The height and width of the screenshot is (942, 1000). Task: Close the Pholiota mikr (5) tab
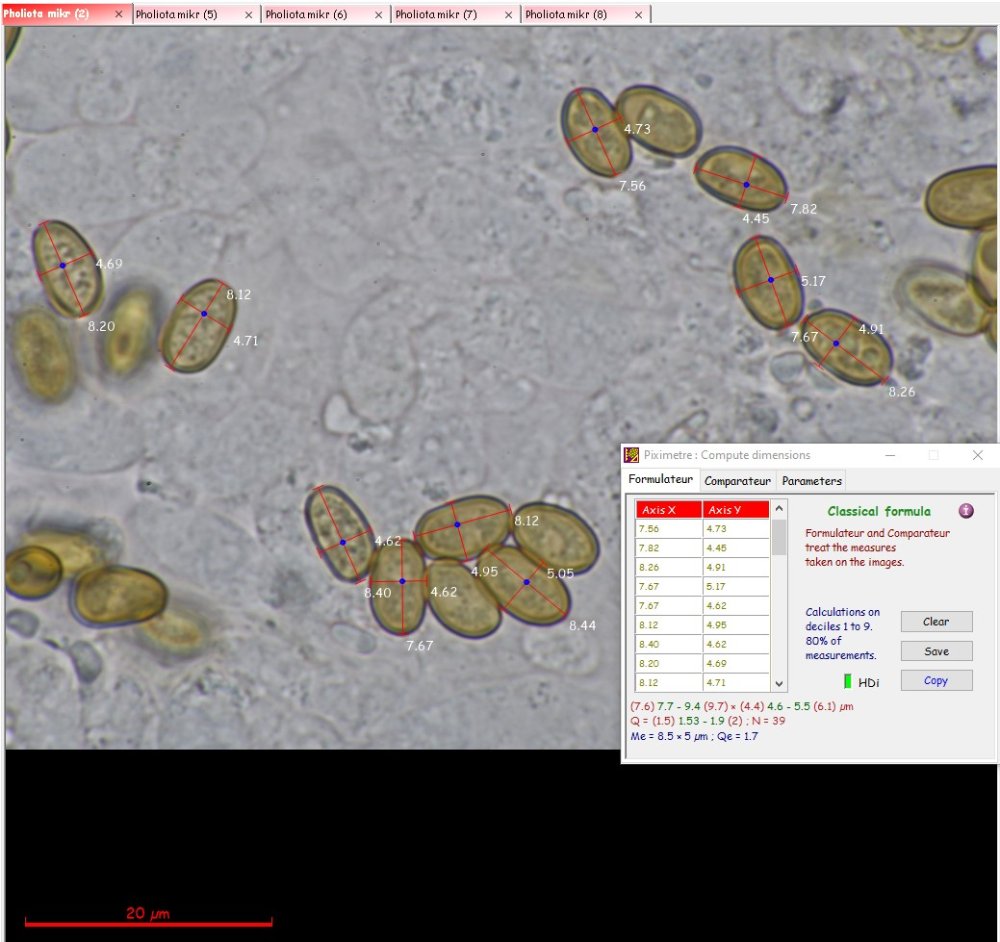coord(248,15)
